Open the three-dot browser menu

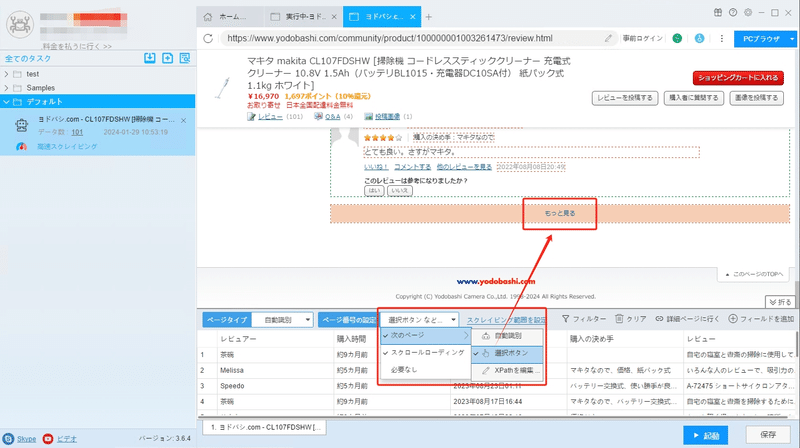pyautogui.click(x=721, y=38)
